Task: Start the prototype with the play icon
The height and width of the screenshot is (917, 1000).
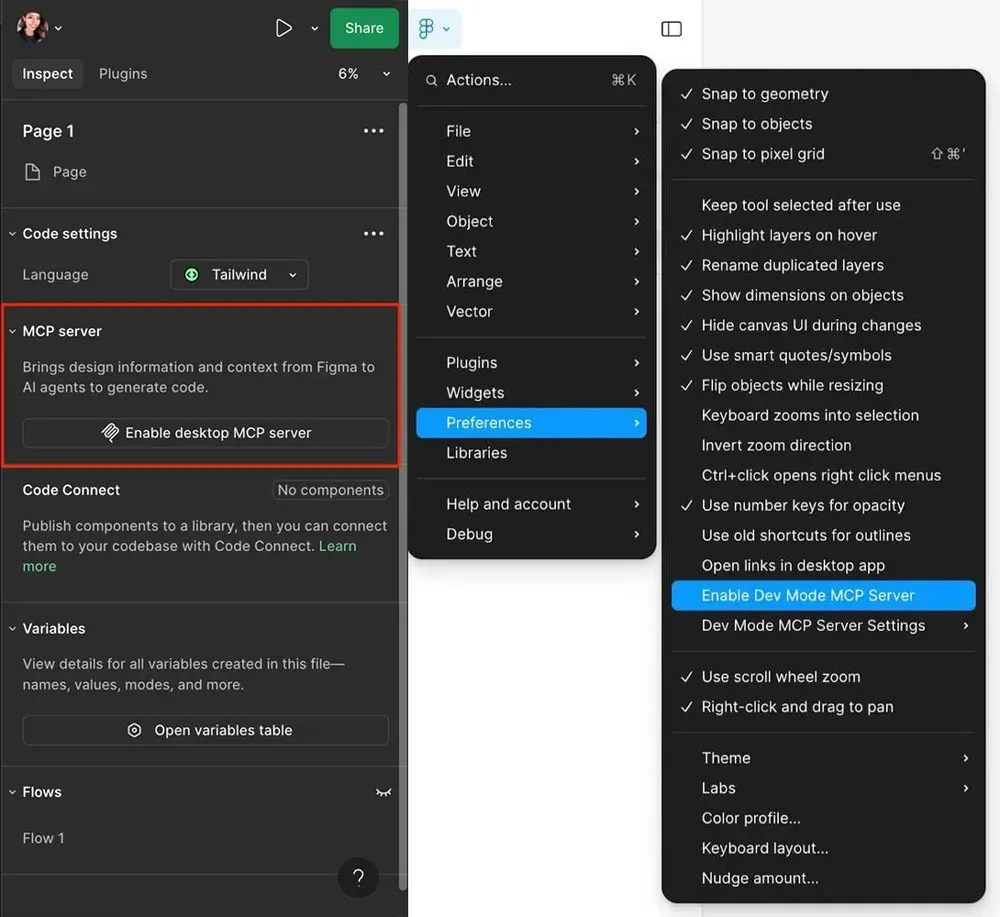Action: point(283,28)
